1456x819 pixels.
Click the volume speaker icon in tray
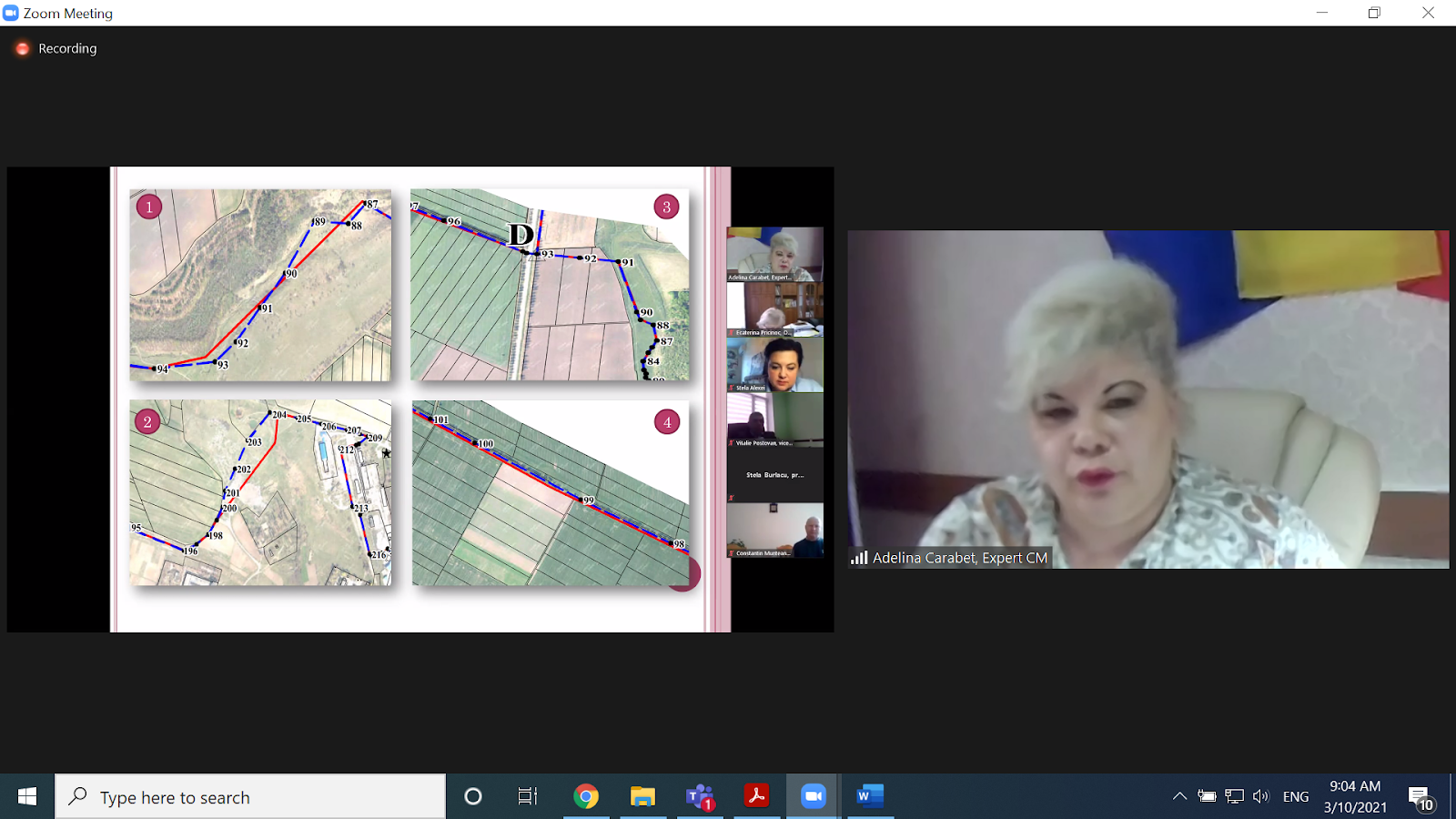pos(1260,797)
